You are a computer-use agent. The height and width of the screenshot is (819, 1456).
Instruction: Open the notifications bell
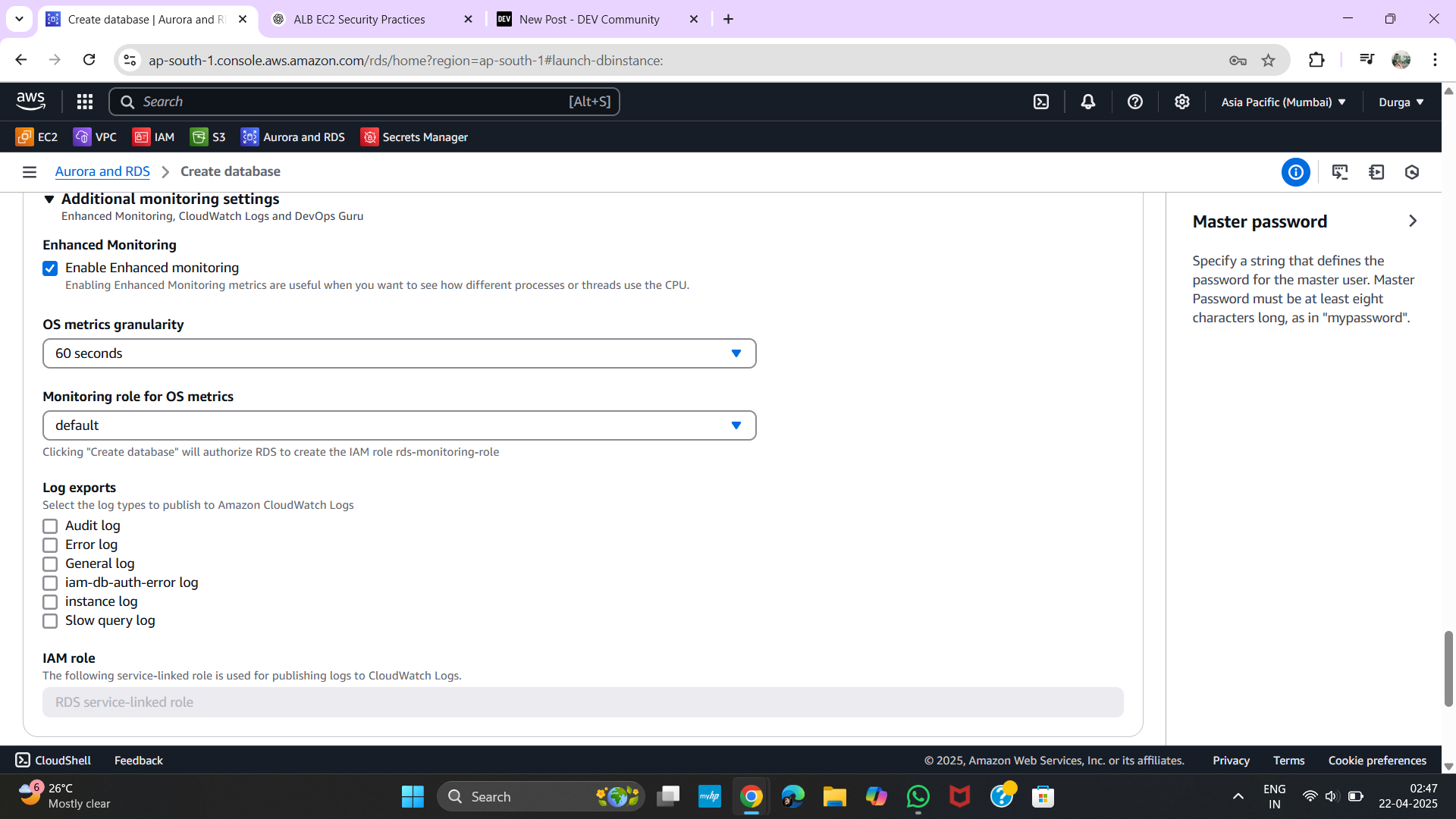[x=1088, y=102]
